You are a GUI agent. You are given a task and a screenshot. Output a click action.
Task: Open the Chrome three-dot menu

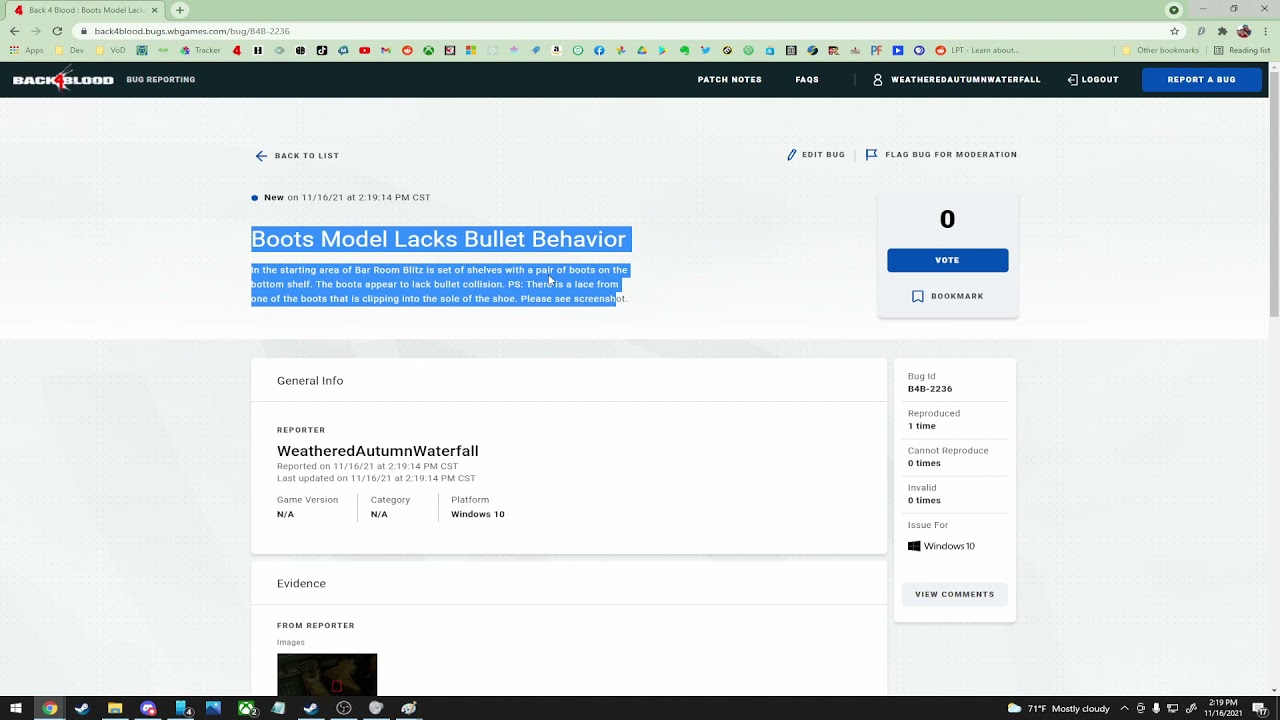(x=1266, y=31)
